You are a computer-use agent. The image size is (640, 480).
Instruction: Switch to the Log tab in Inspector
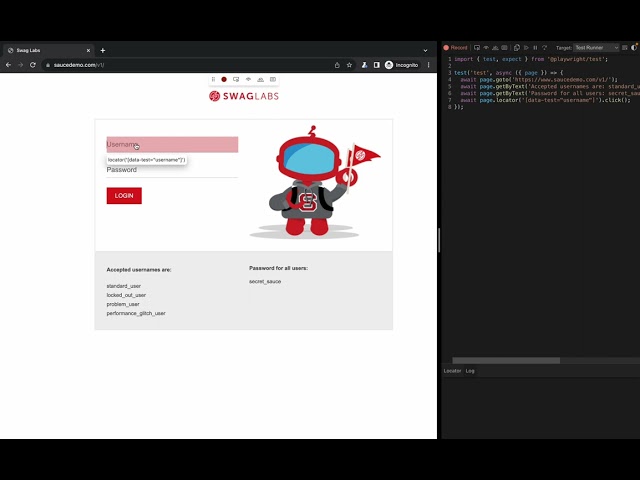(x=470, y=371)
